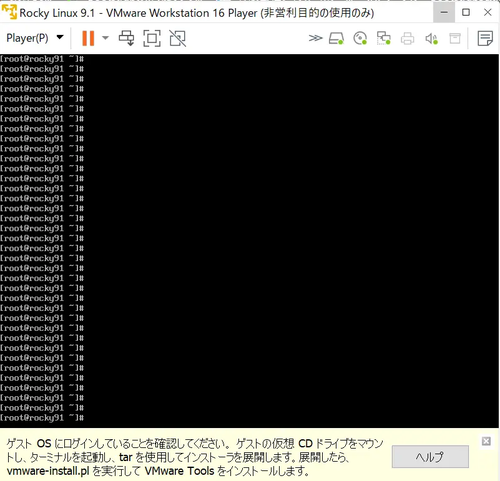Enter full screen mode icon
Screen dimensions: 500x481
click(x=152, y=38)
